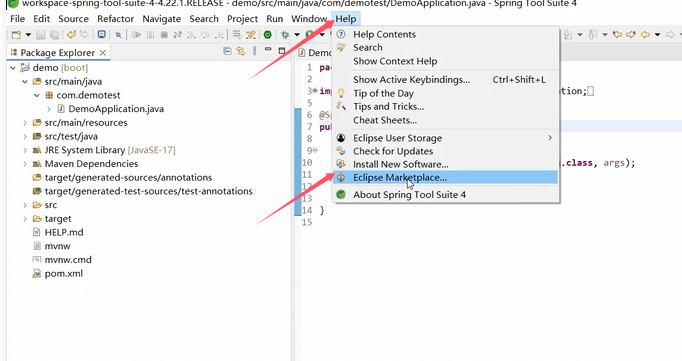This screenshot has width=682, height=361.
Task: Click the Spring Boot dashboard green icon
Action: click(267, 34)
